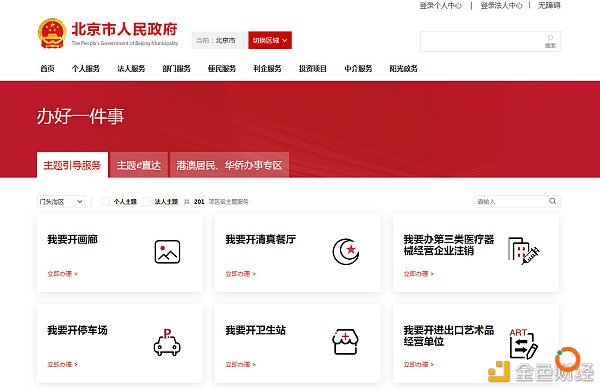This screenshot has height=388, width=600.
Task: Click 立即办理 under 我要开卫生站
Action: (240, 364)
